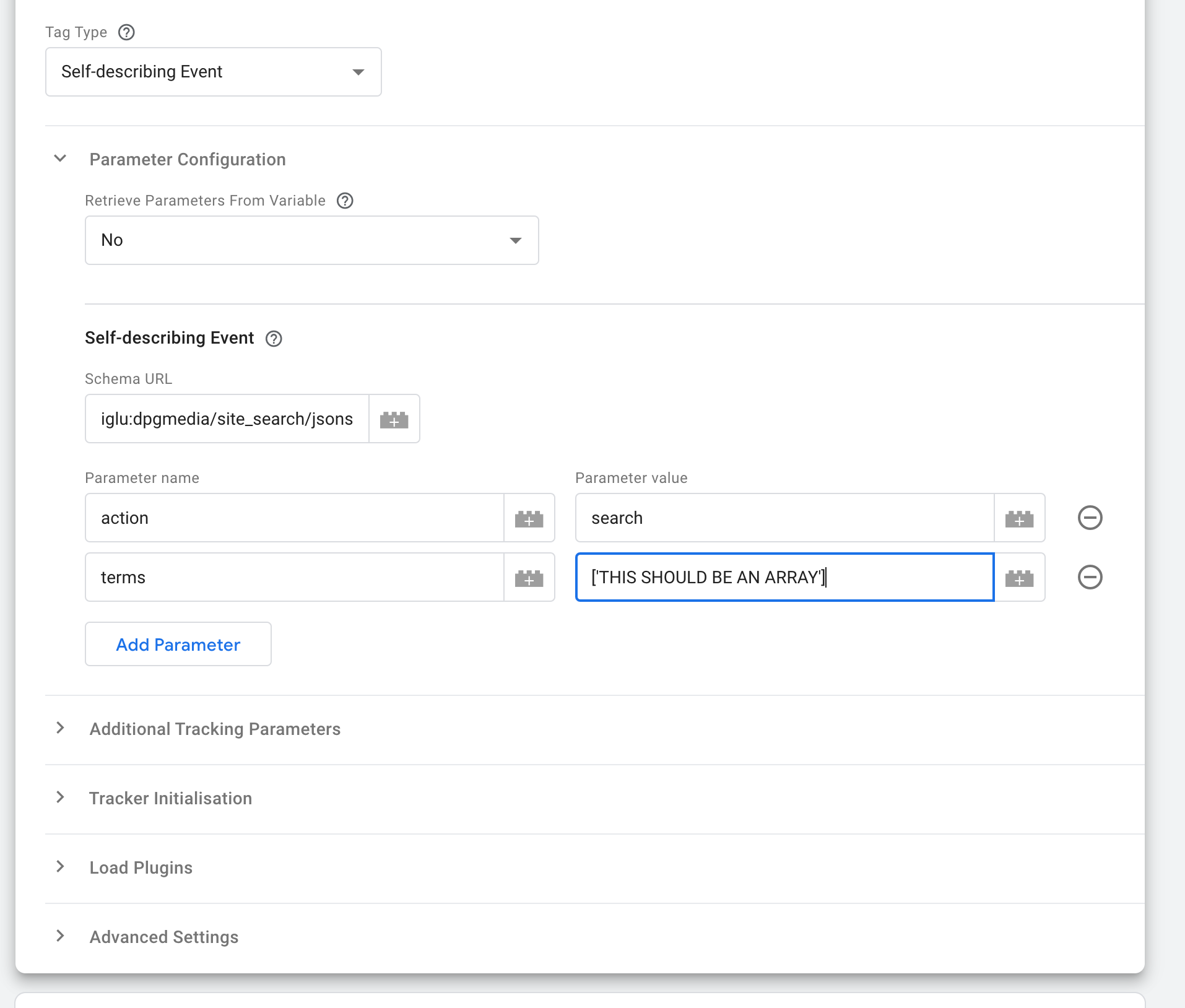Insert variable into Schema URL field

394,419
